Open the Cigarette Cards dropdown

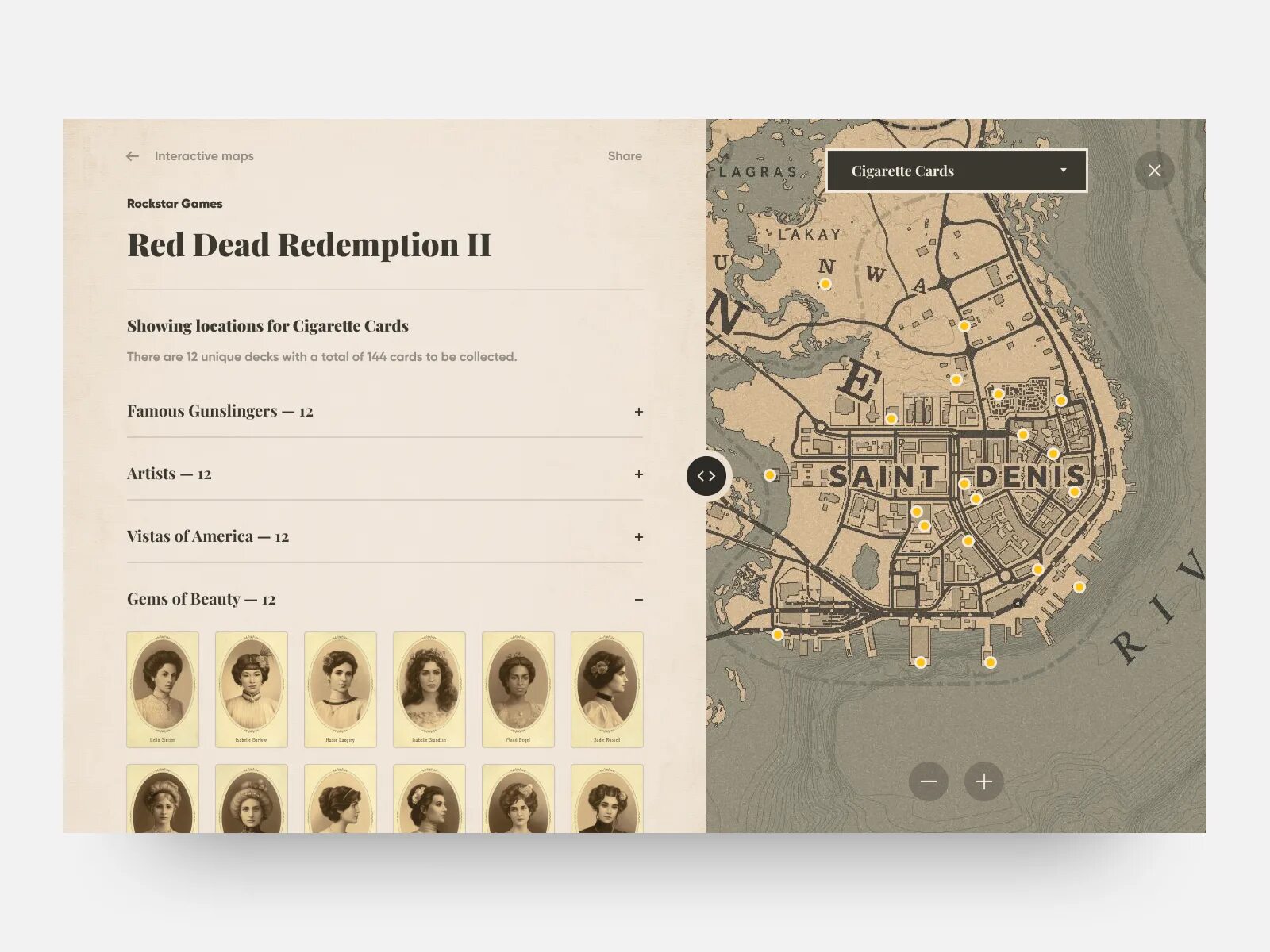pyautogui.click(x=956, y=171)
